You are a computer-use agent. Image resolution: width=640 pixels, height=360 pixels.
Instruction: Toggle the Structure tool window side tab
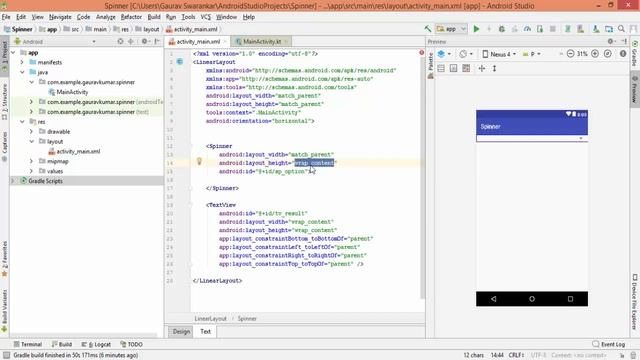tap(4, 102)
